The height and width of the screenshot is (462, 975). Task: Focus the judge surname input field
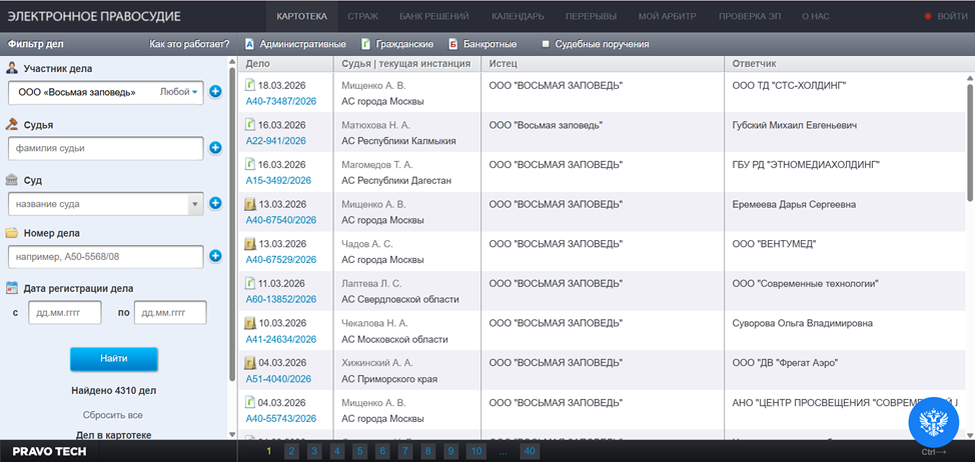(x=106, y=148)
